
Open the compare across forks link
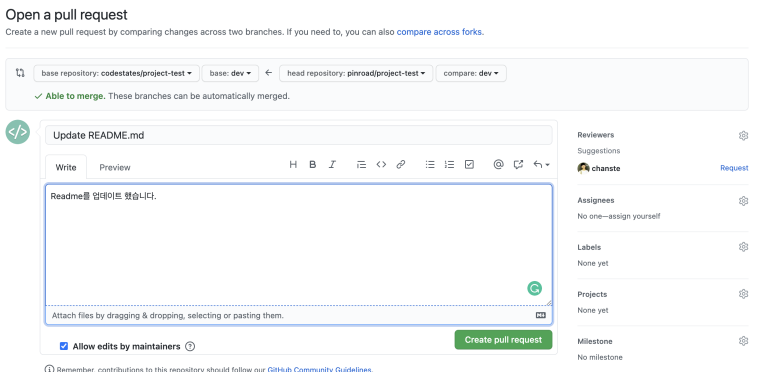(x=440, y=32)
